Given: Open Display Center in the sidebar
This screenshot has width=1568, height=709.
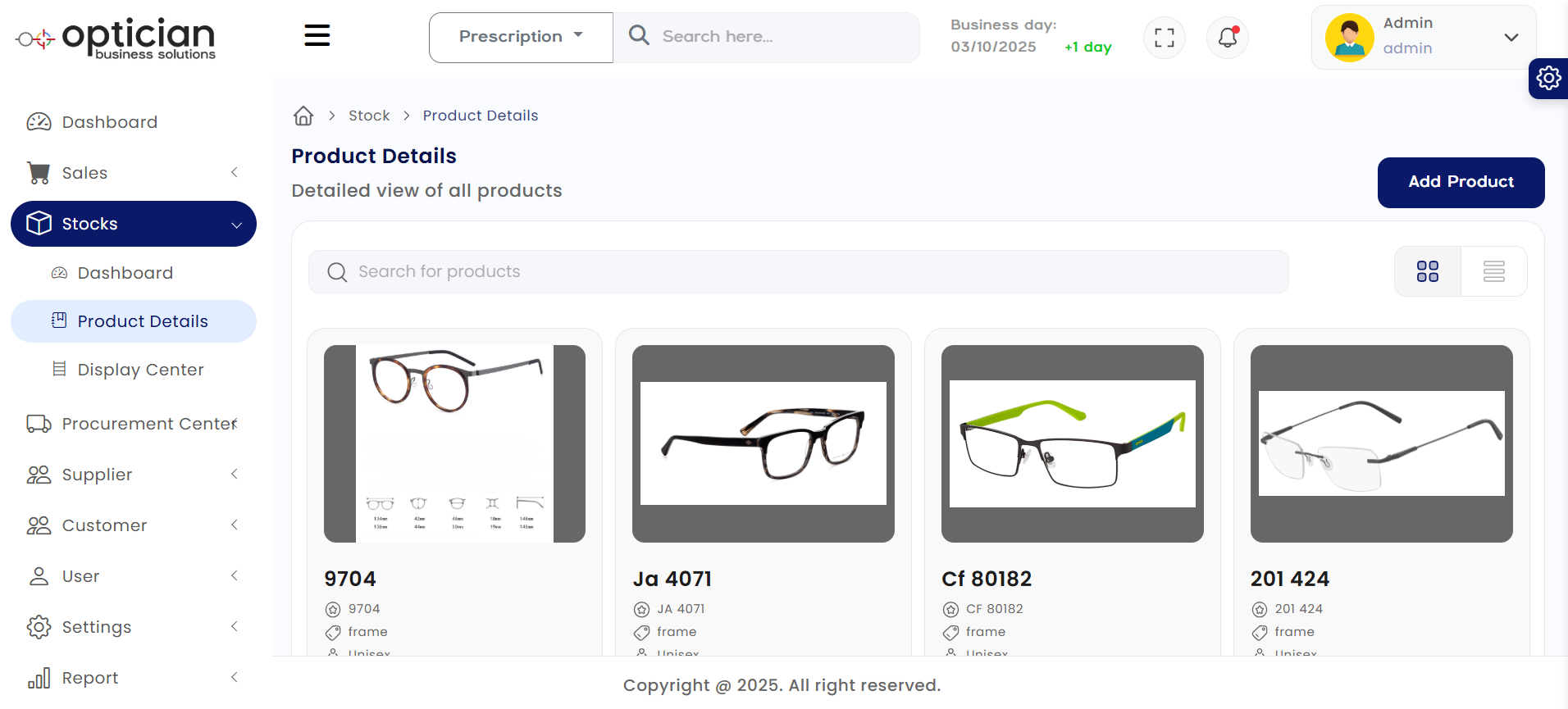Looking at the screenshot, I should [x=140, y=370].
